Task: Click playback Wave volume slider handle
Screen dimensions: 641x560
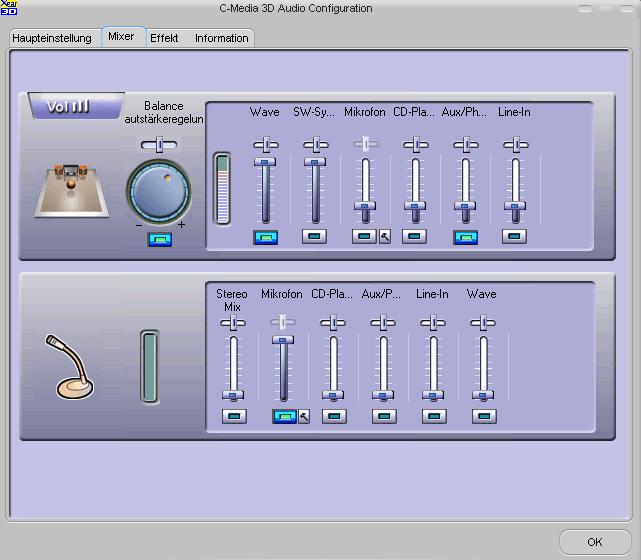Action: 265,162
